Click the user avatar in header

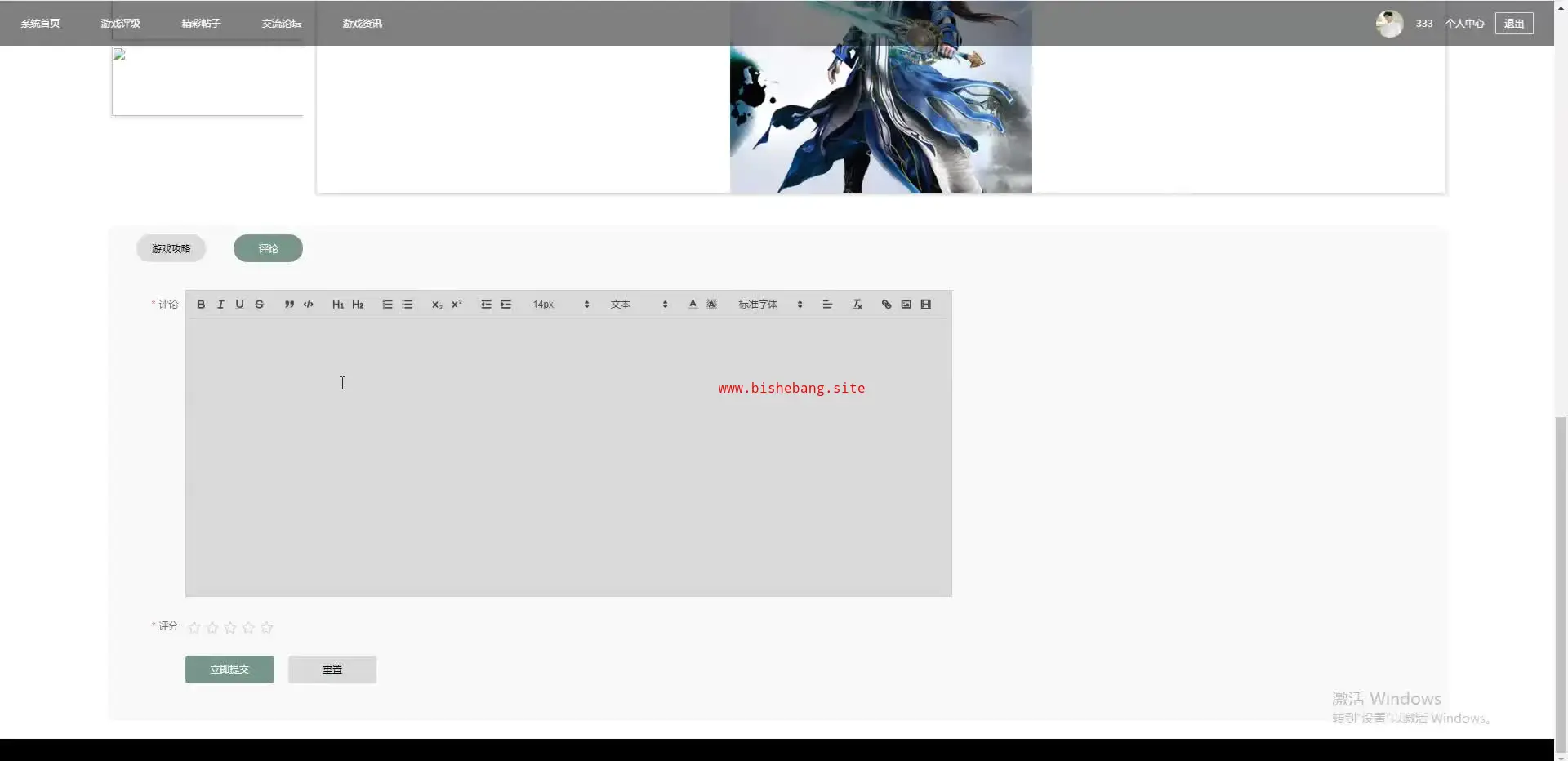point(1389,24)
